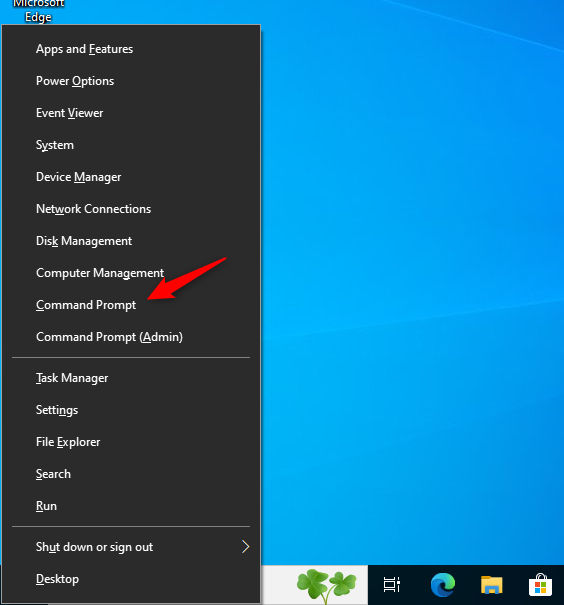The height and width of the screenshot is (605, 564).
Task: Open the File Explorer taskbar icon
Action: coord(491,585)
